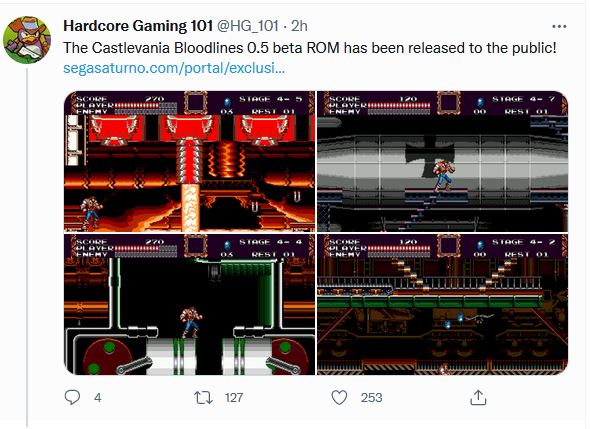This screenshot has height=429, width=590.
Task: Click the retweet count 127
Action: (x=234, y=398)
